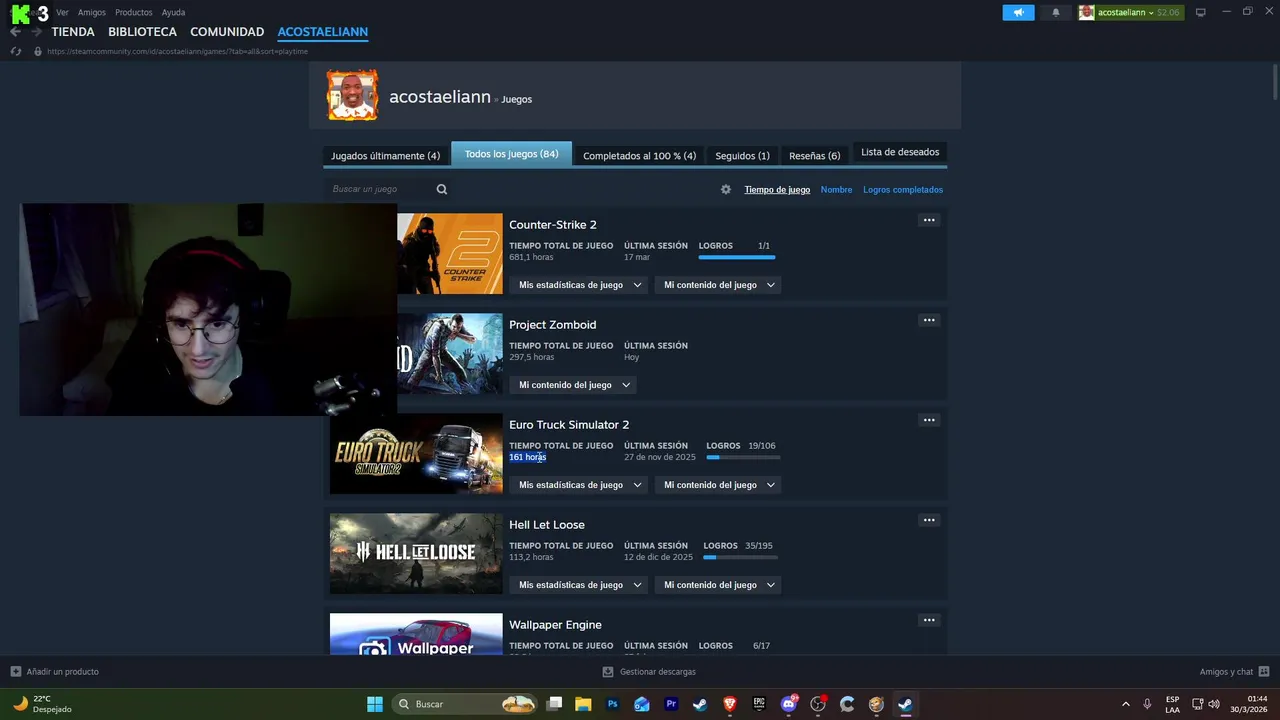Click the acostaeliann profile avatar picture
Image resolution: width=1280 pixels, height=720 pixels.
[352, 95]
